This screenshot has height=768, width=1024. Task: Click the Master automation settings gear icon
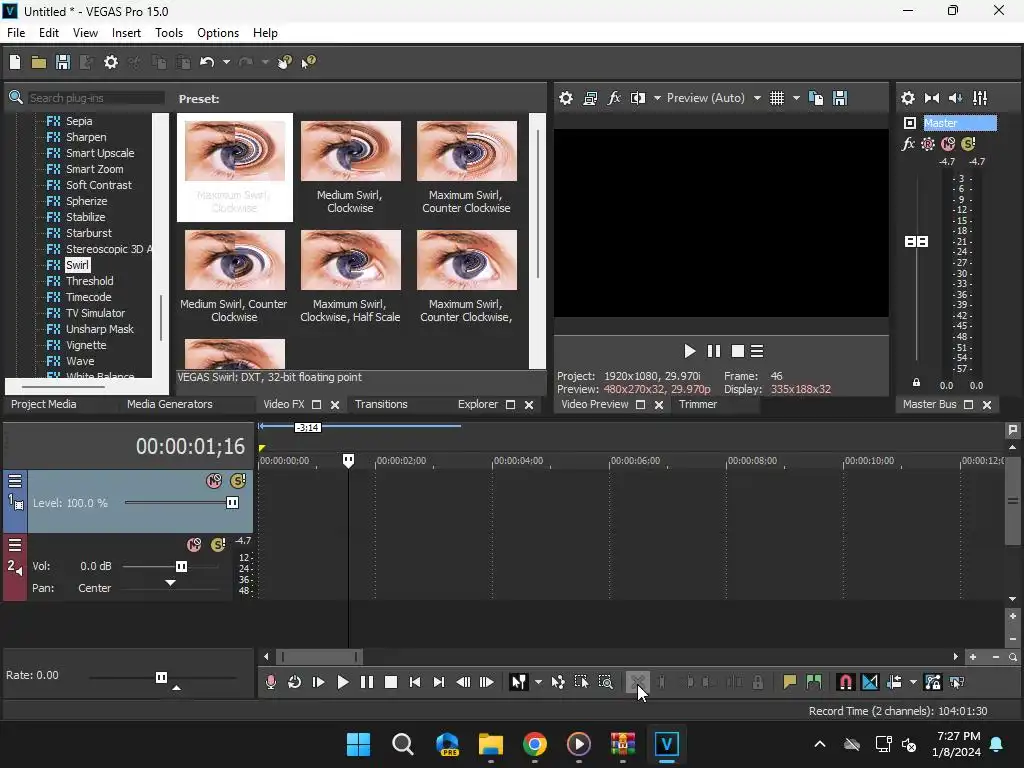pyautogui.click(x=928, y=144)
